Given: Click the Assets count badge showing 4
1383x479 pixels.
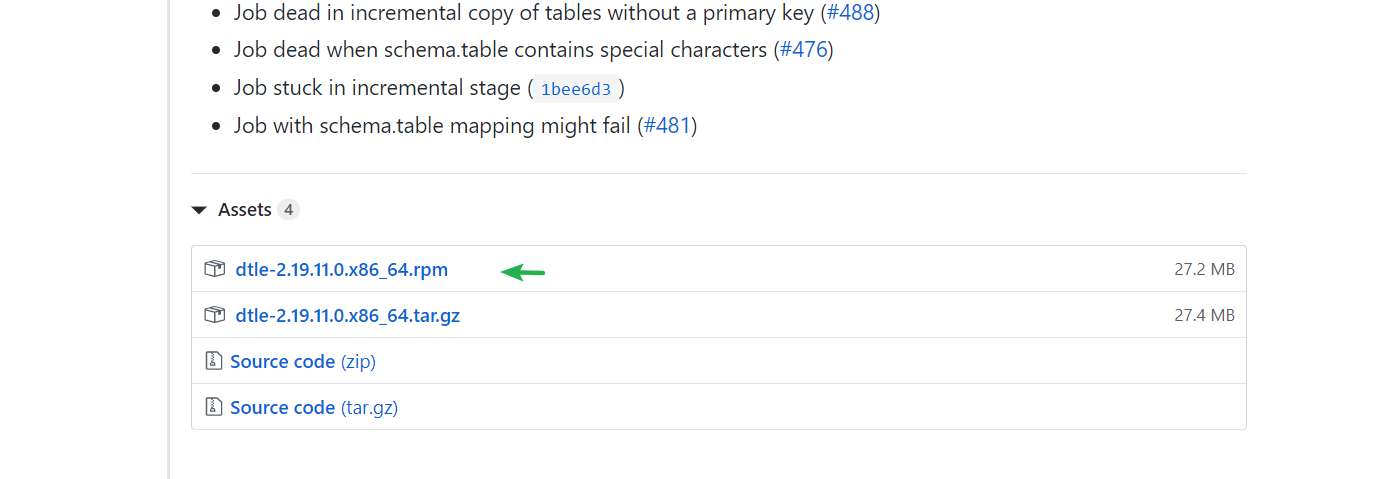Looking at the screenshot, I should point(288,210).
